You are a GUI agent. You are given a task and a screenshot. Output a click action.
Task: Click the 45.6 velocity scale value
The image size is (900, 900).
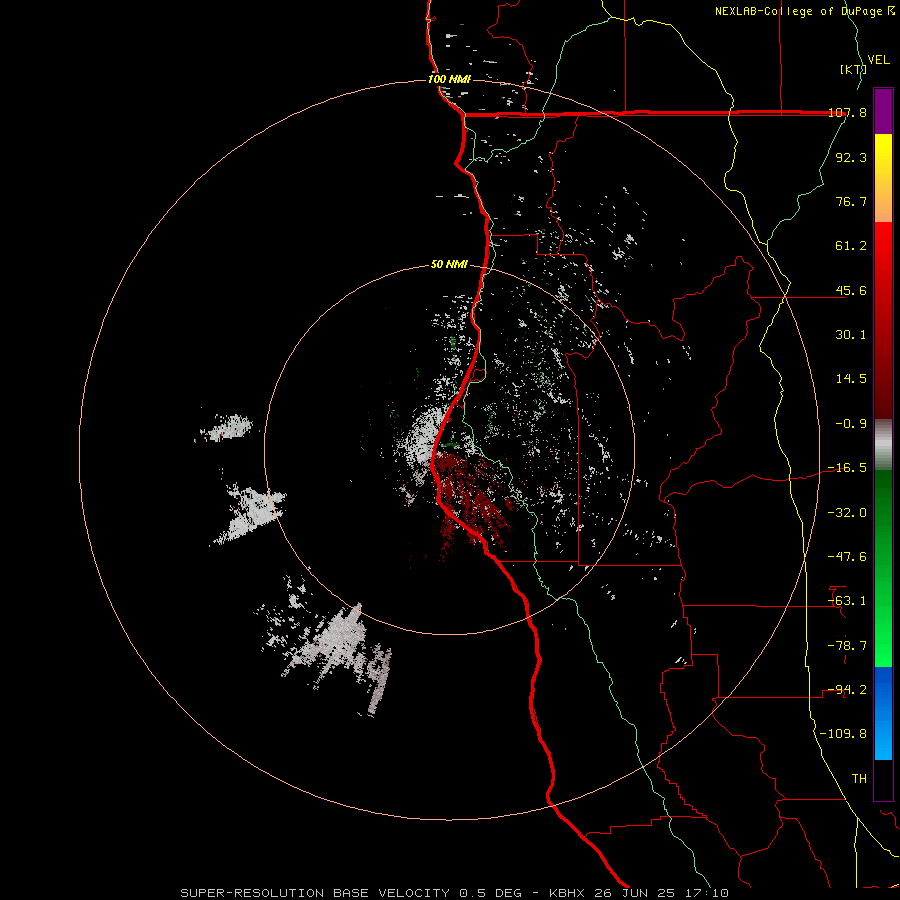[x=851, y=290]
